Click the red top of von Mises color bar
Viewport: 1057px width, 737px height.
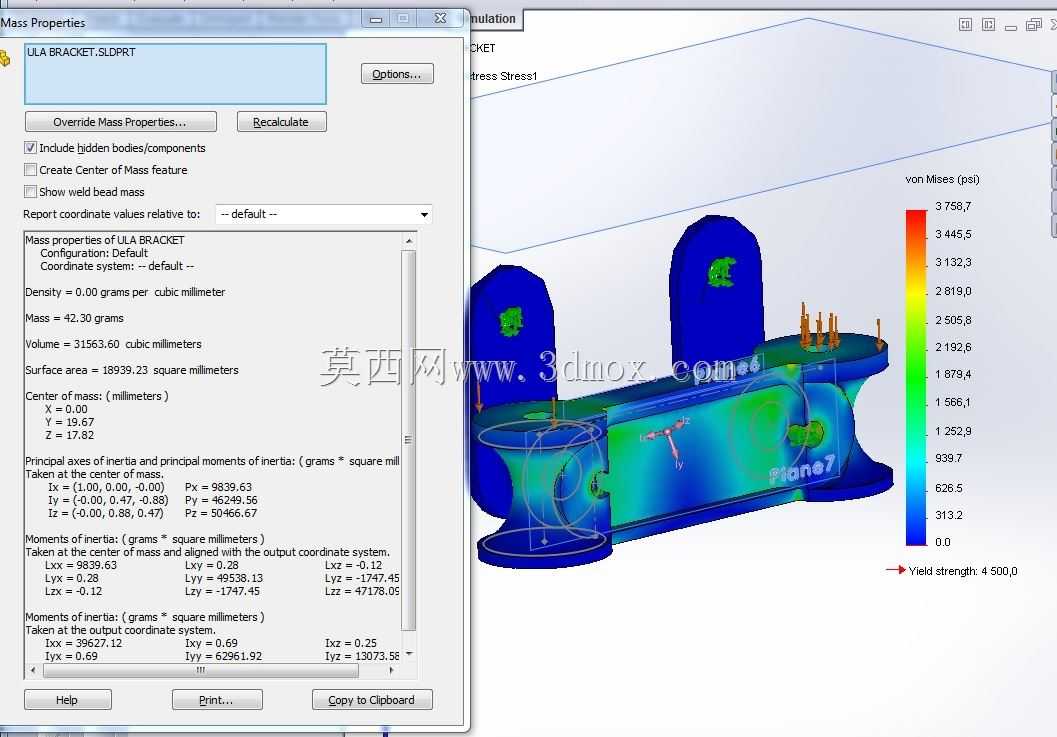coord(916,219)
